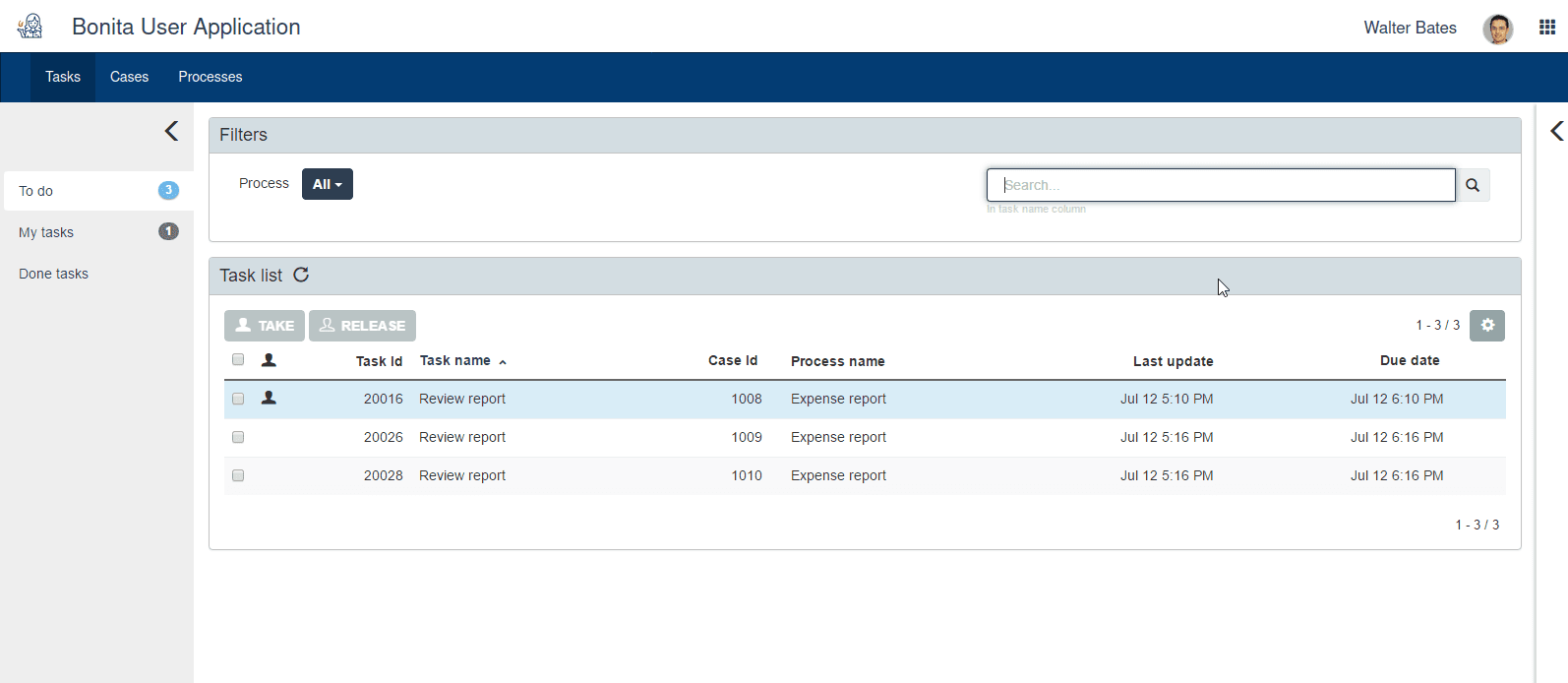Screen dimensions: 1568x683
Task: Click the assigned-user icon on task 20016
Action: pyautogui.click(x=269, y=399)
